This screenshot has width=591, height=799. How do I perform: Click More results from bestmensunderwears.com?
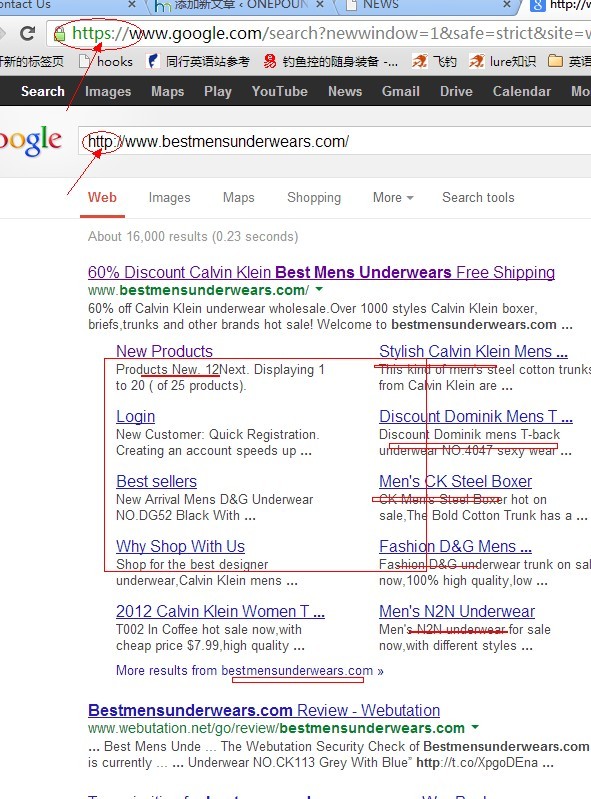(250, 671)
